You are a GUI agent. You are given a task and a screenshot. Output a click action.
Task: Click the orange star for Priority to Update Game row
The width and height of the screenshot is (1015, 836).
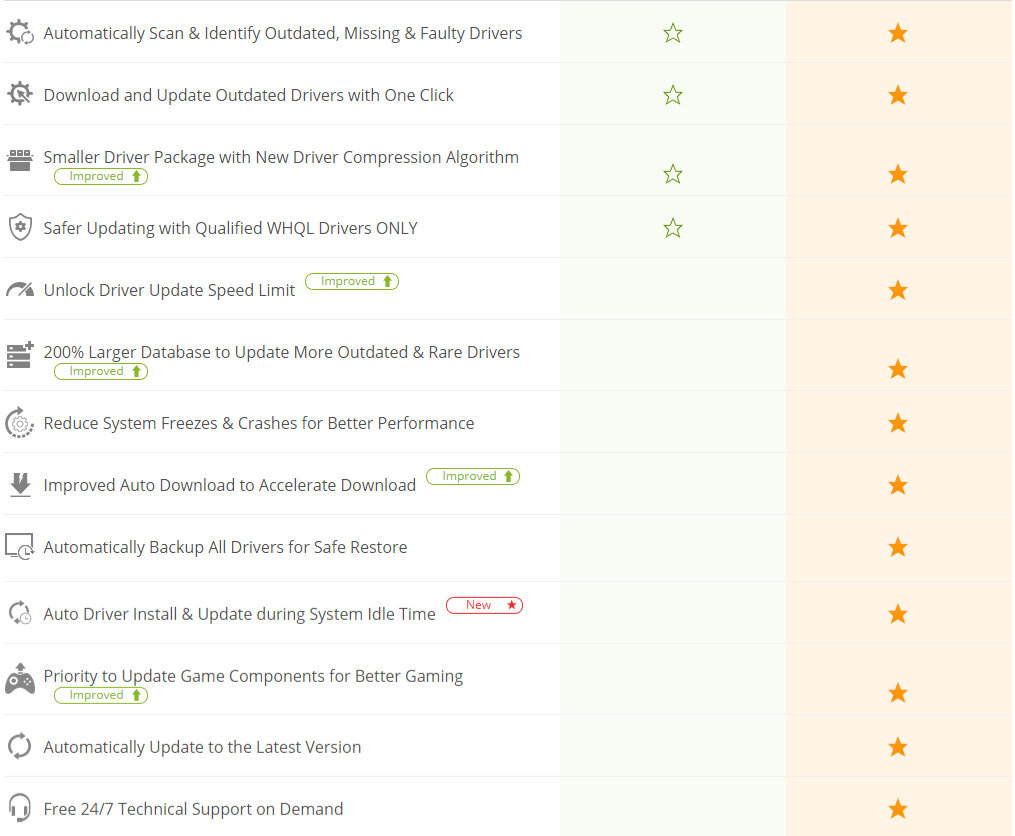(898, 693)
